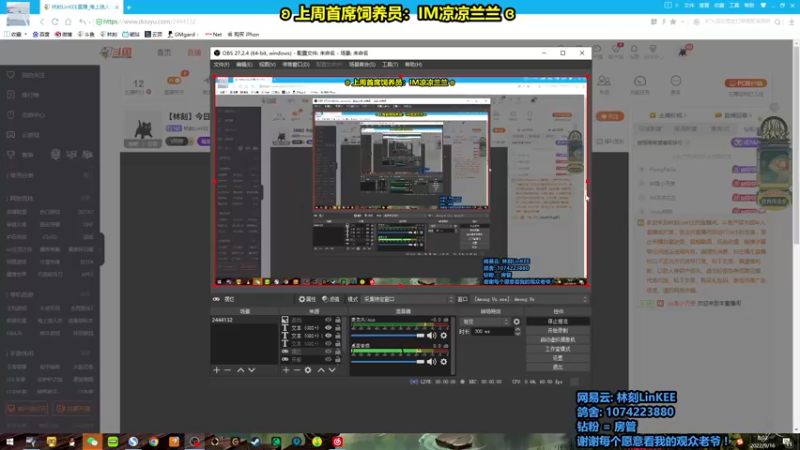Open OBS 设置 settings button
This screenshot has height=450, width=800.
click(558, 358)
